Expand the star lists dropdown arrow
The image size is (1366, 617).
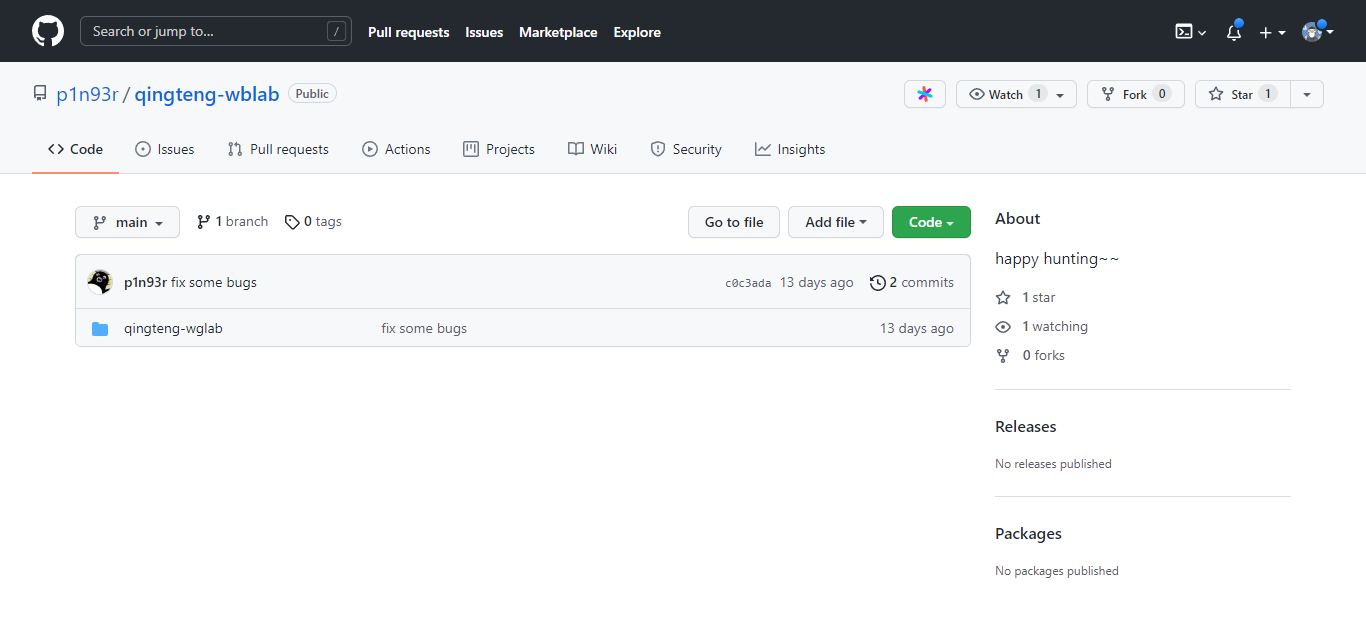click(1307, 94)
